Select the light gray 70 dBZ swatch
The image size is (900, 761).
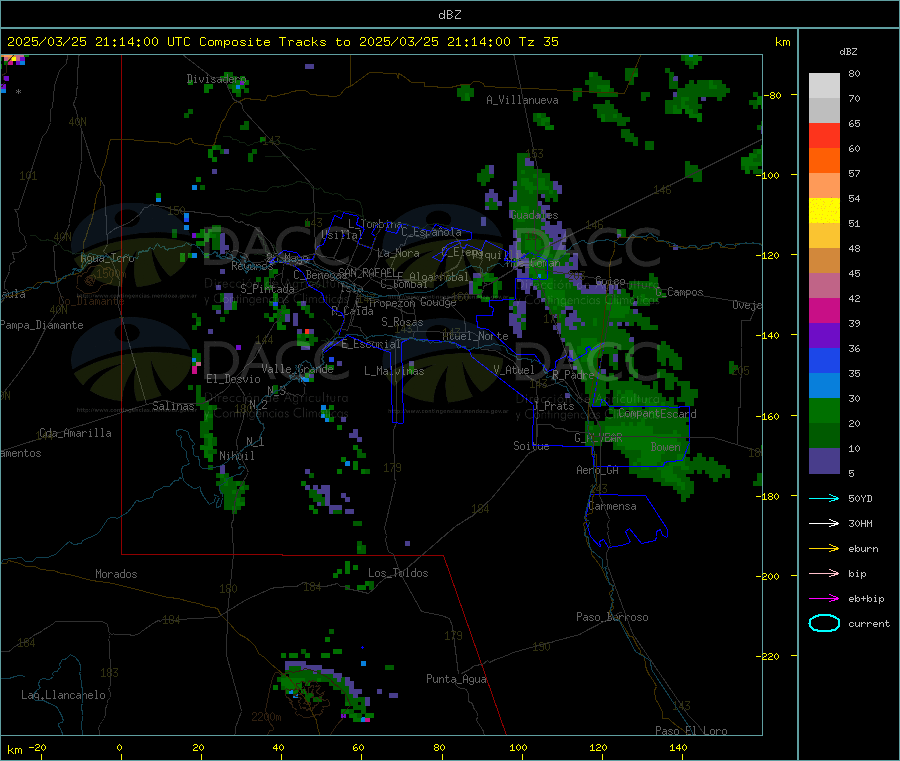click(824, 86)
